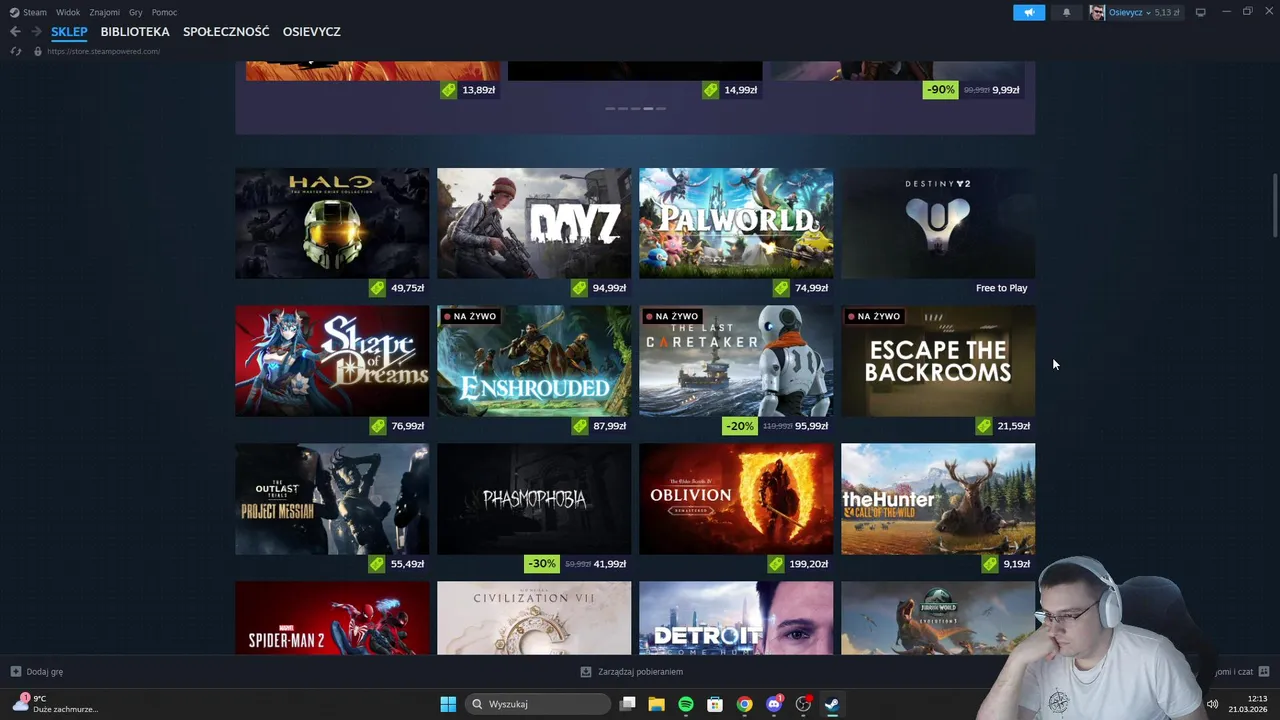The image size is (1280, 720).
Task: Open the Detroit Become Human tile
Action: pyautogui.click(x=736, y=618)
